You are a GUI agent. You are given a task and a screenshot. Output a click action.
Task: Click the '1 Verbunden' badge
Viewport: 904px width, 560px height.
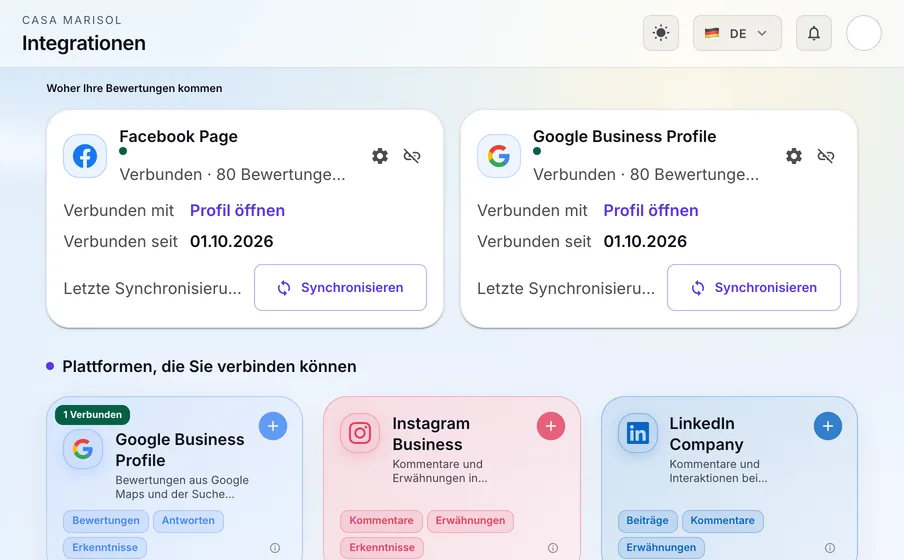click(92, 415)
